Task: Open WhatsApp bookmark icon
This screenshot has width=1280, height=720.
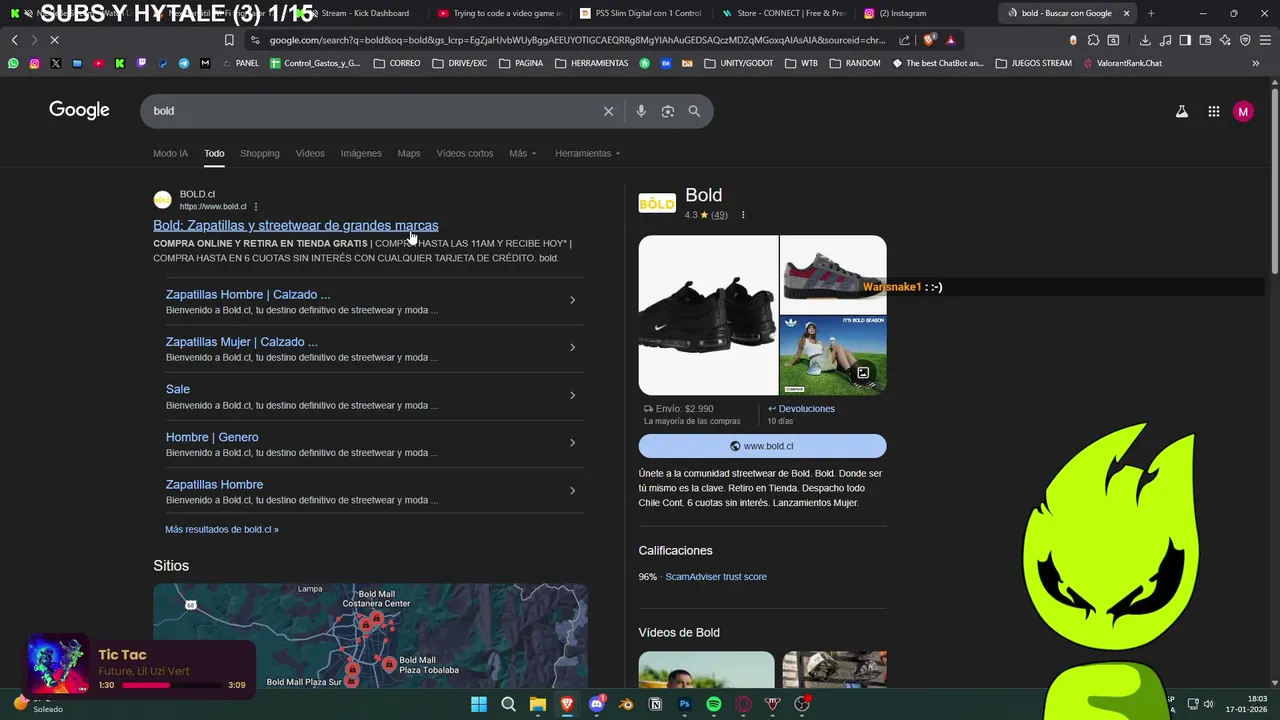Action: (x=13, y=63)
